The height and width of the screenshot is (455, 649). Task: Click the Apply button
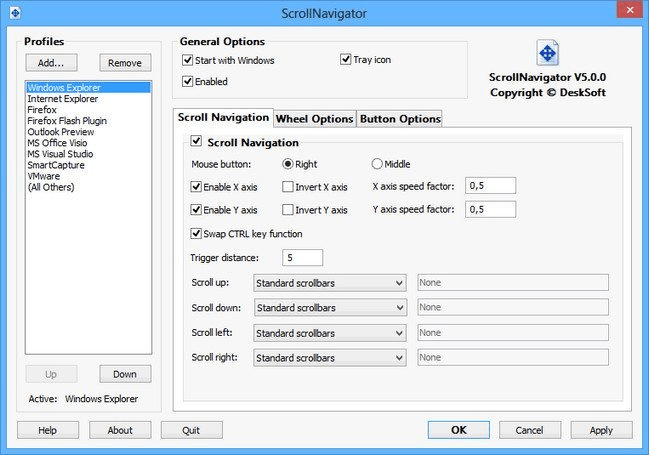(601, 430)
